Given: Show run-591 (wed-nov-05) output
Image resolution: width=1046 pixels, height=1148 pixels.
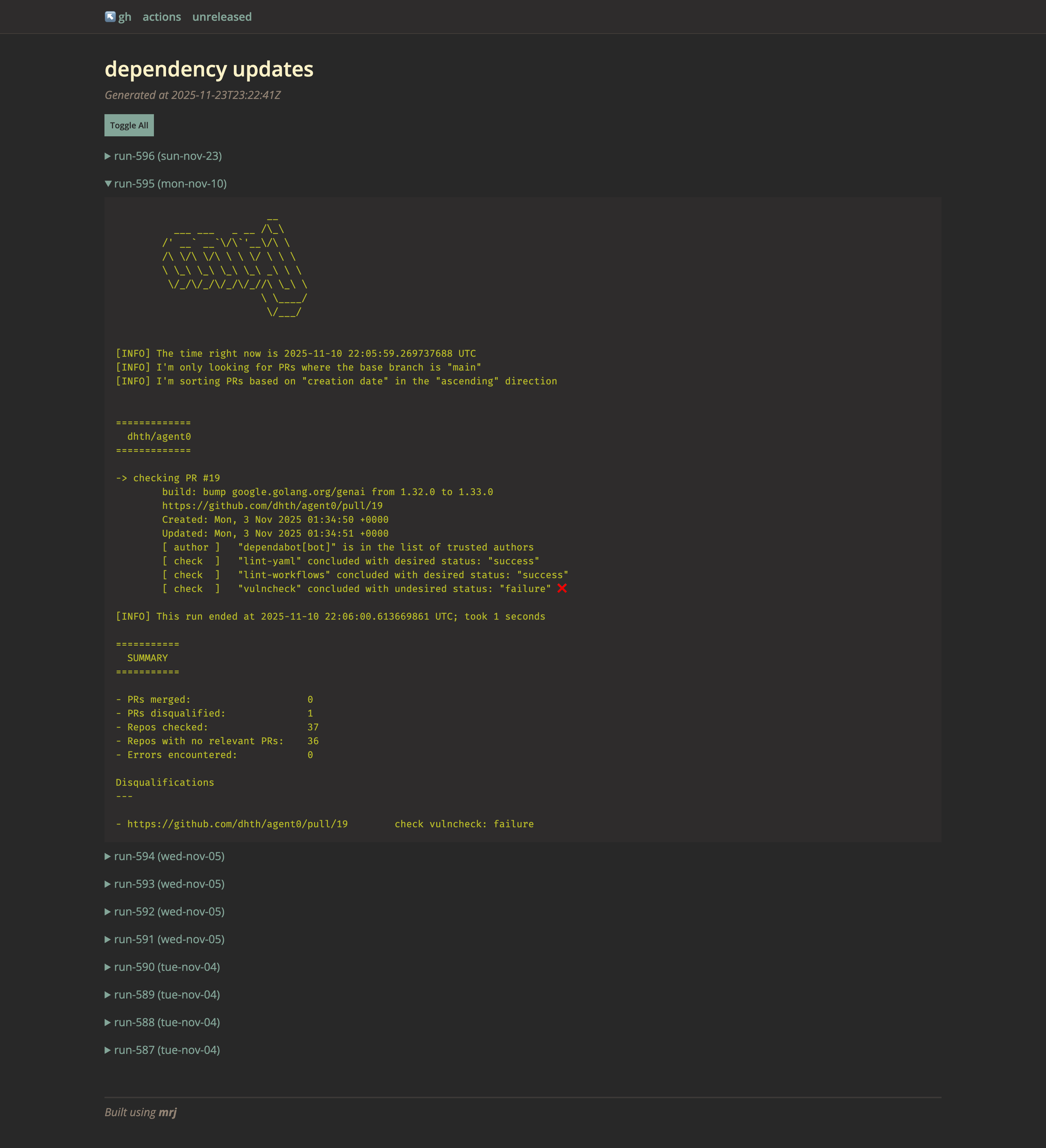Looking at the screenshot, I should (x=168, y=940).
